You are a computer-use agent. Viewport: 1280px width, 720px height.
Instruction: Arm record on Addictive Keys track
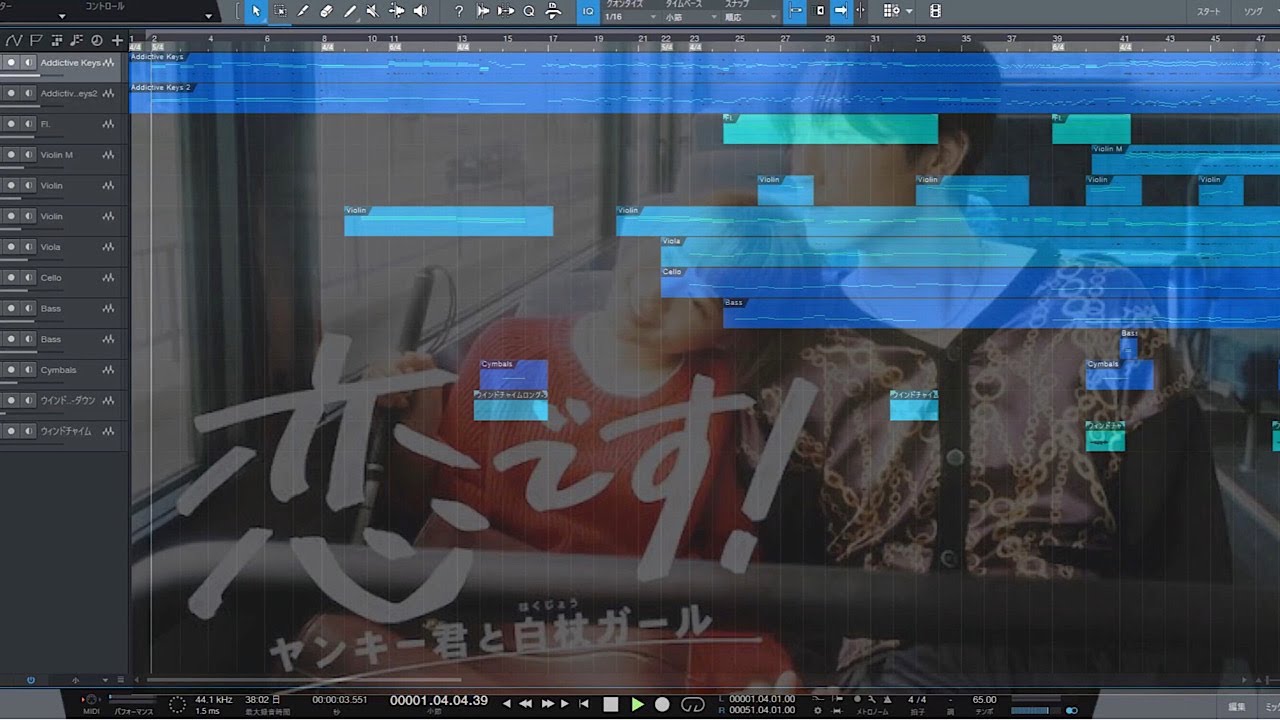point(12,63)
